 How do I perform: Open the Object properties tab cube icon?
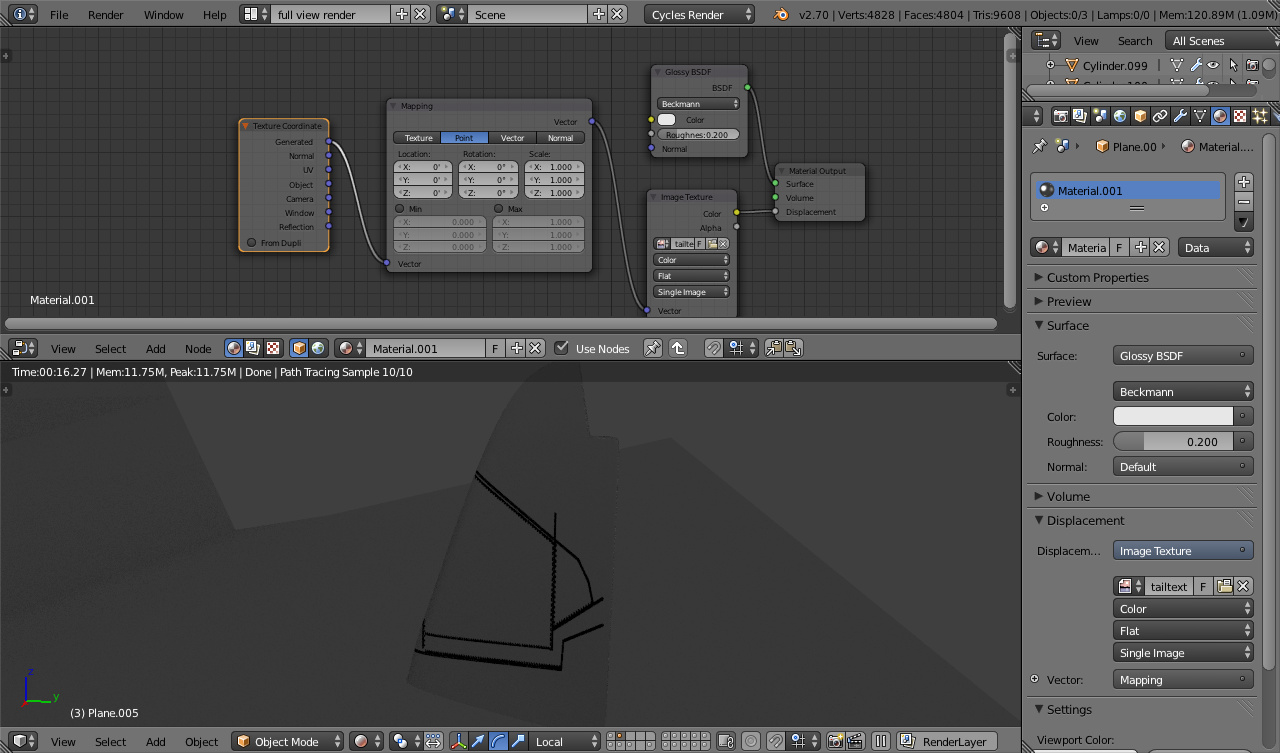pos(1140,116)
